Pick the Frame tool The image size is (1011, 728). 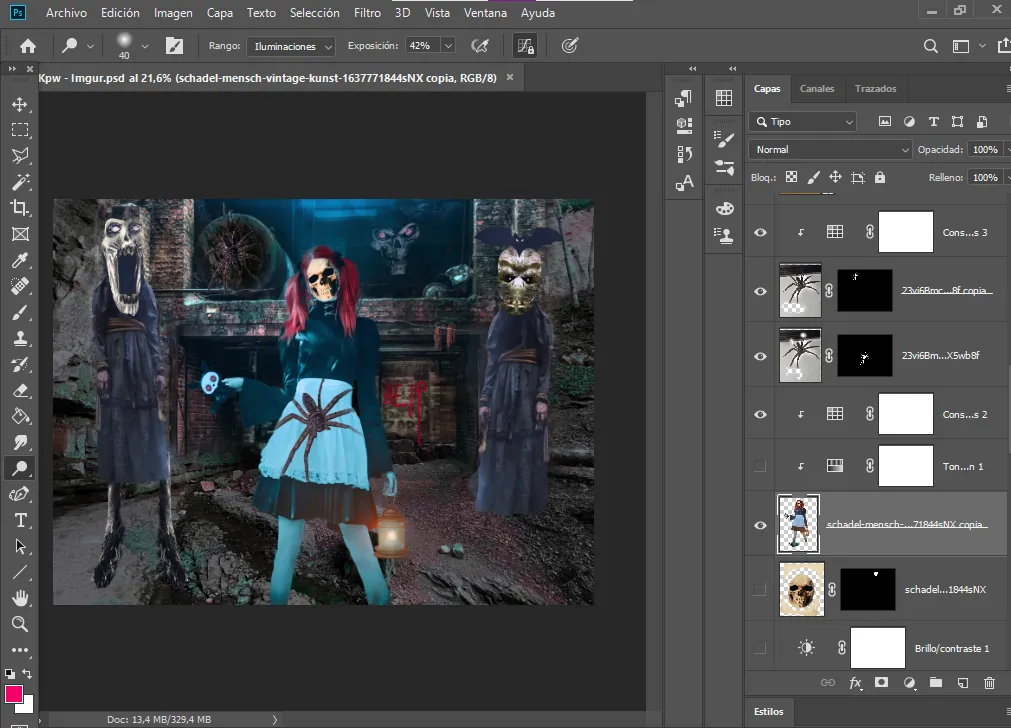[20, 234]
